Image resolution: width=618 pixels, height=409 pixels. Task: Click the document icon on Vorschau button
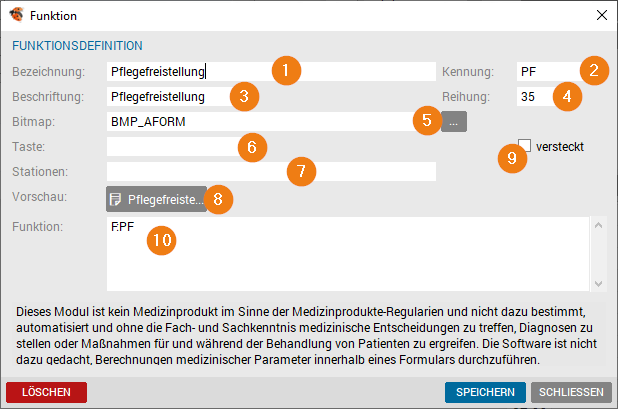115,199
